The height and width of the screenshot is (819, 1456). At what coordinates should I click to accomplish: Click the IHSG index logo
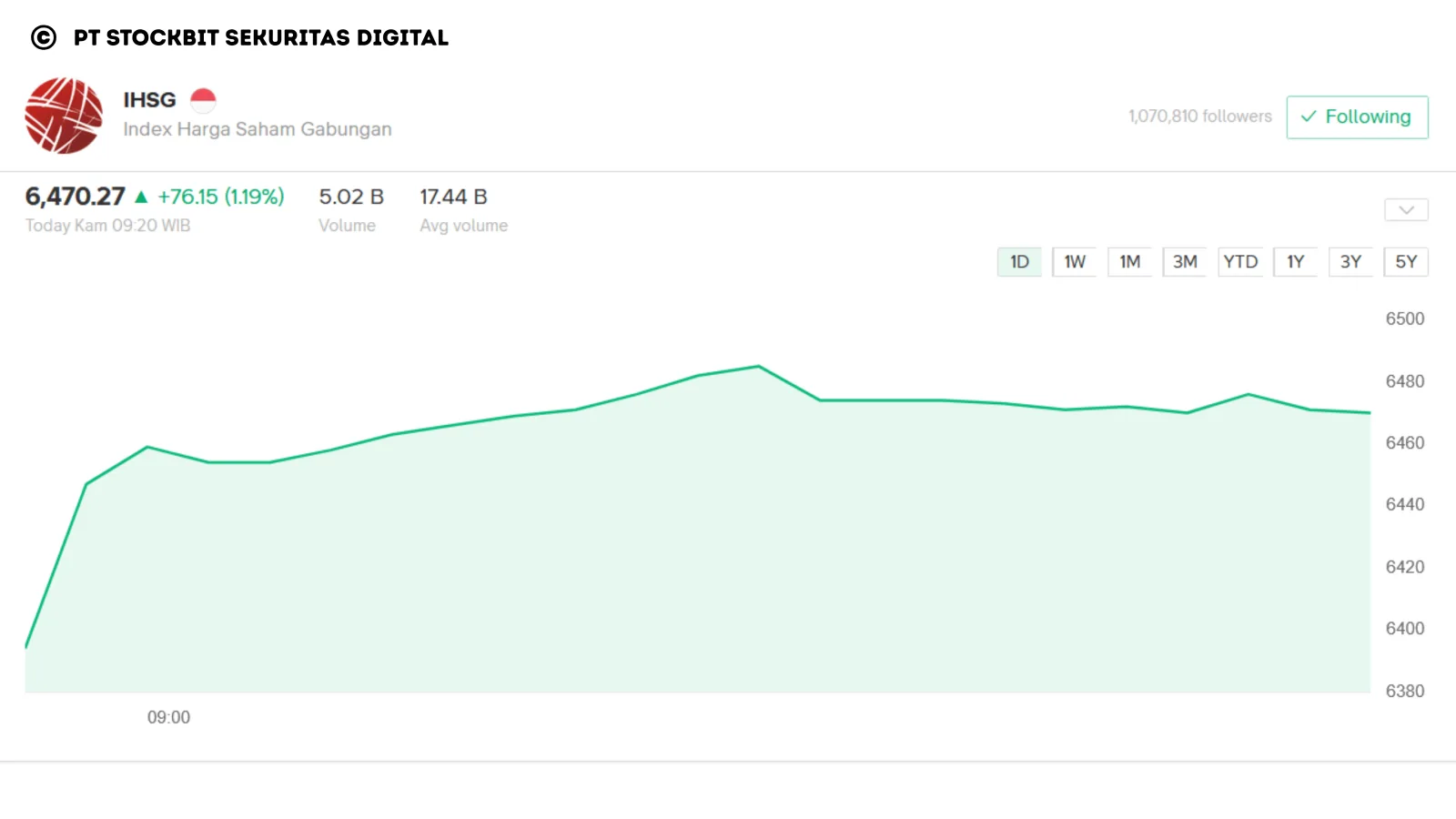(x=64, y=116)
